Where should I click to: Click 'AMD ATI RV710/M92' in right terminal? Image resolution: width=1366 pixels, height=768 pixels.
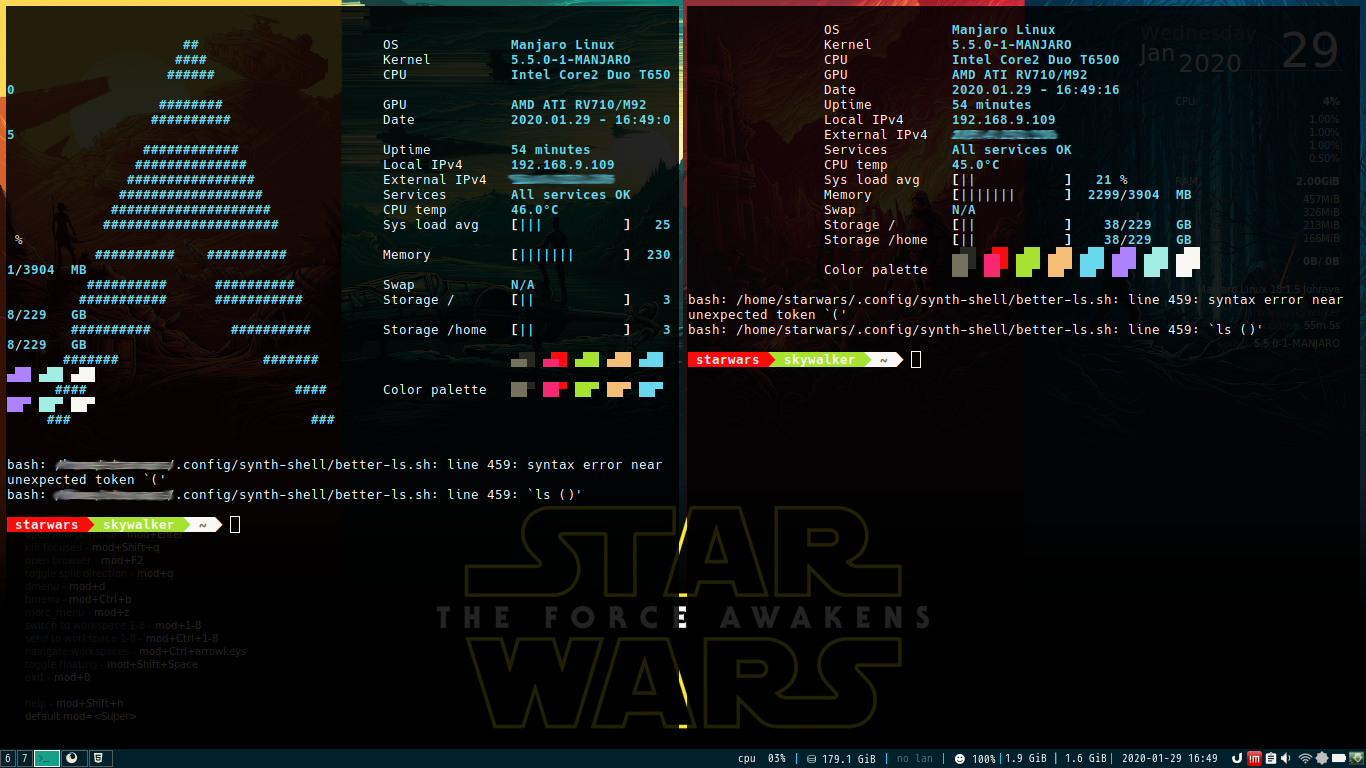coord(1020,75)
